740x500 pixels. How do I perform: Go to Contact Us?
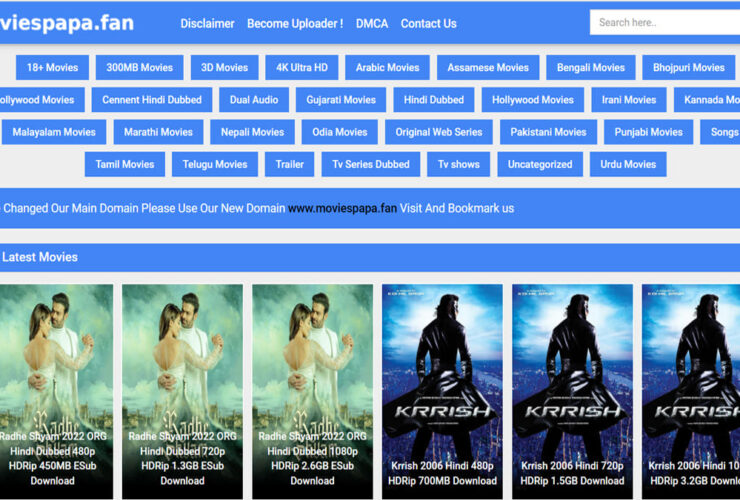[x=429, y=24]
